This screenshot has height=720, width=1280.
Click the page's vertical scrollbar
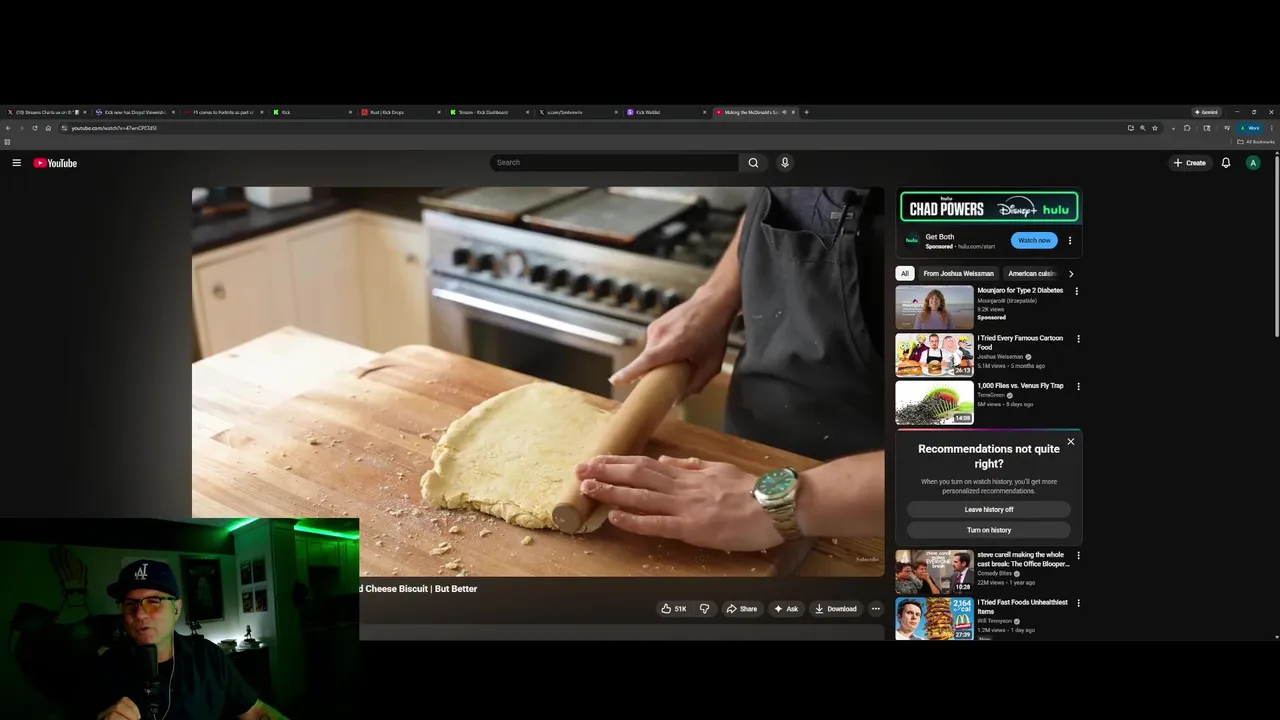[x=1275, y=245]
